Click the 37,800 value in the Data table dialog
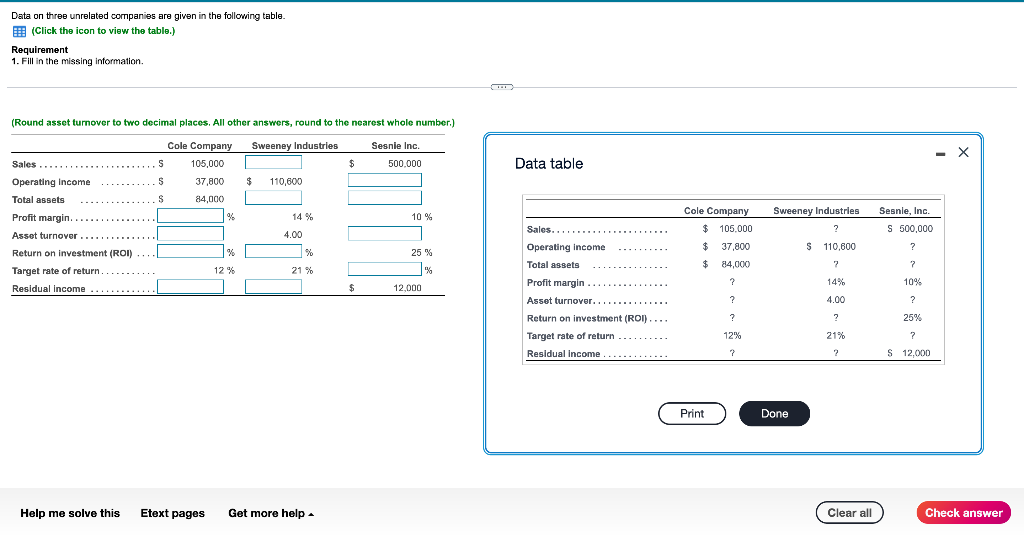The image size is (1024, 537). click(x=735, y=246)
